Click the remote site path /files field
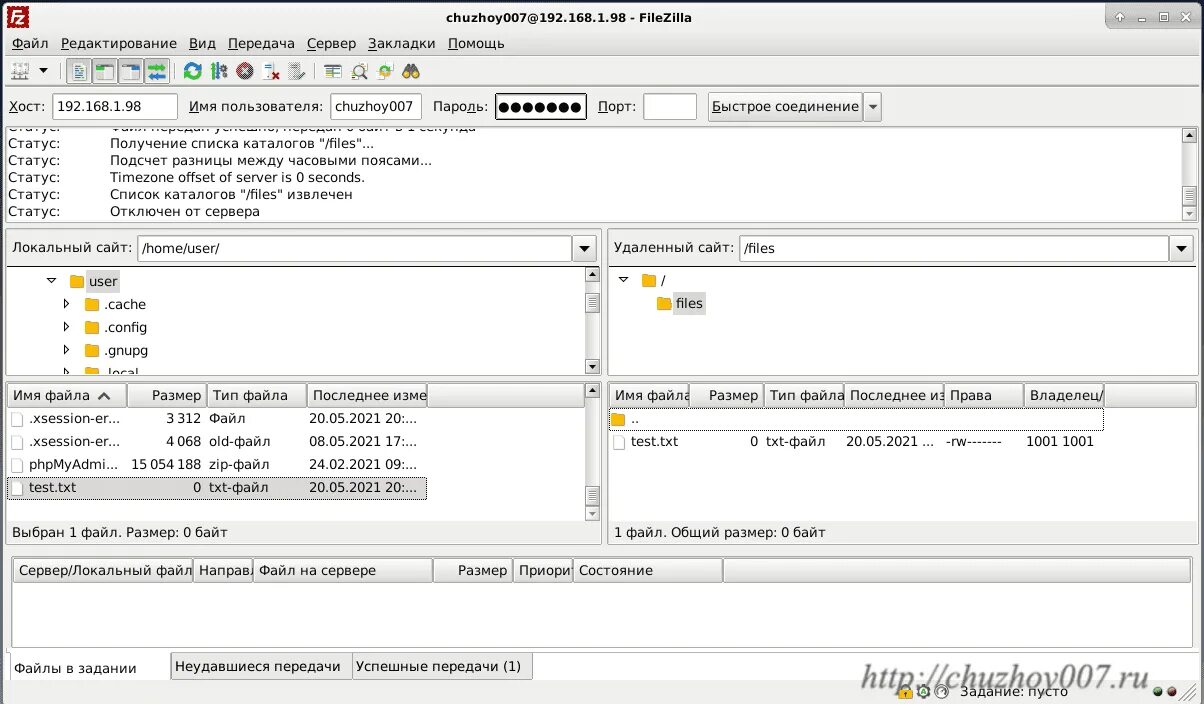The image size is (1204, 704). (953, 249)
